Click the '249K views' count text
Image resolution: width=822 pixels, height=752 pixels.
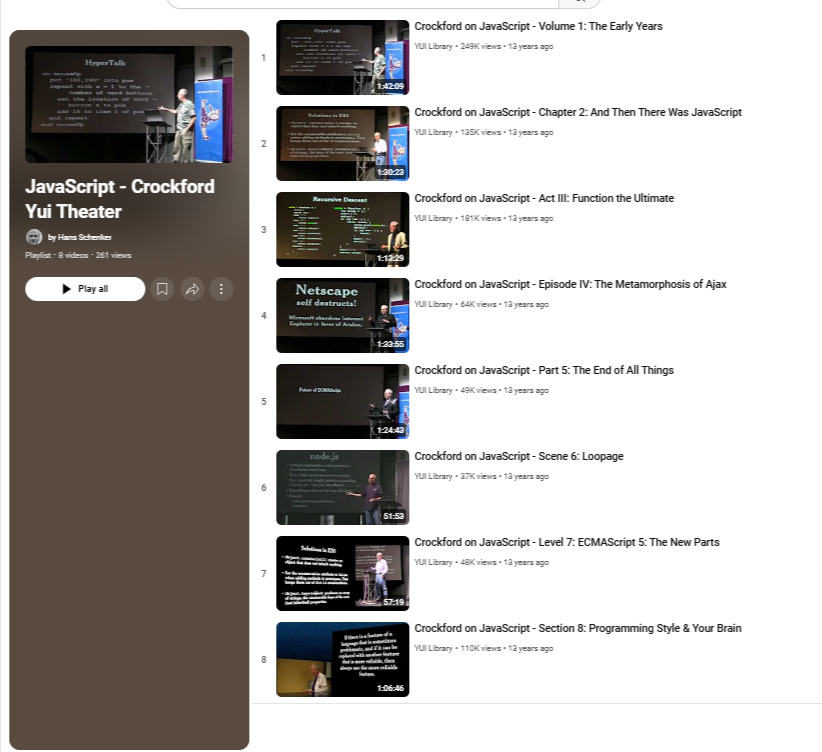(481, 46)
